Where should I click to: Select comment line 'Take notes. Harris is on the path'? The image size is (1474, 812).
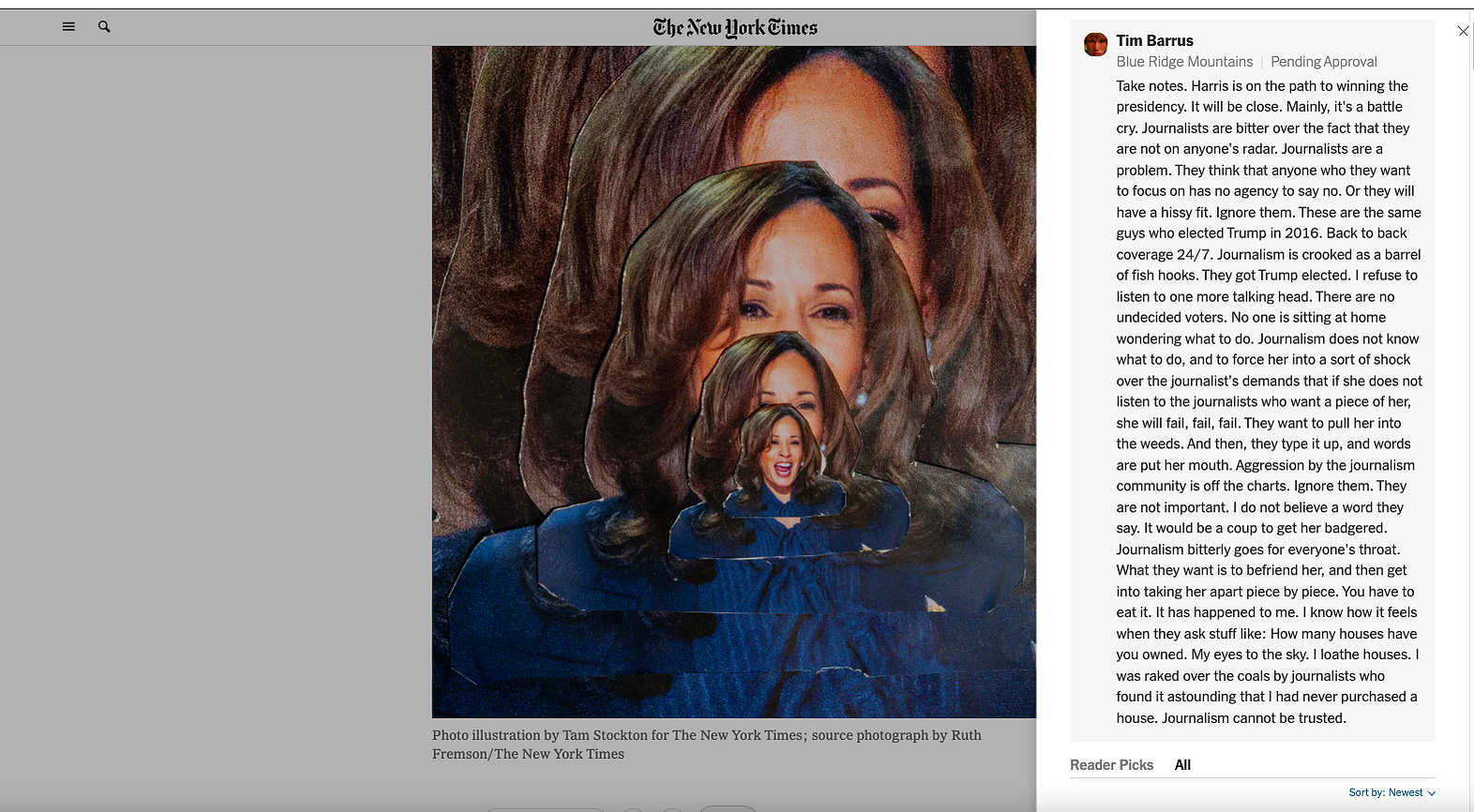(x=1262, y=86)
